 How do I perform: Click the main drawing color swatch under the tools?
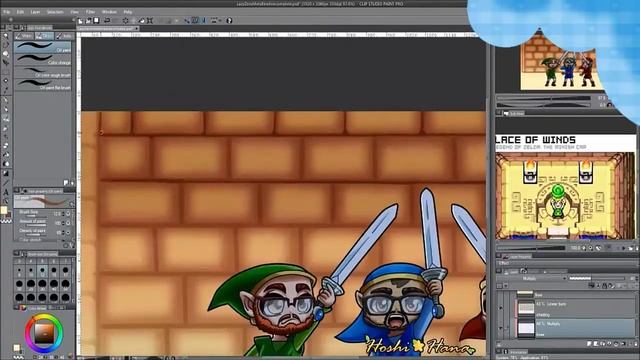tap(4, 210)
